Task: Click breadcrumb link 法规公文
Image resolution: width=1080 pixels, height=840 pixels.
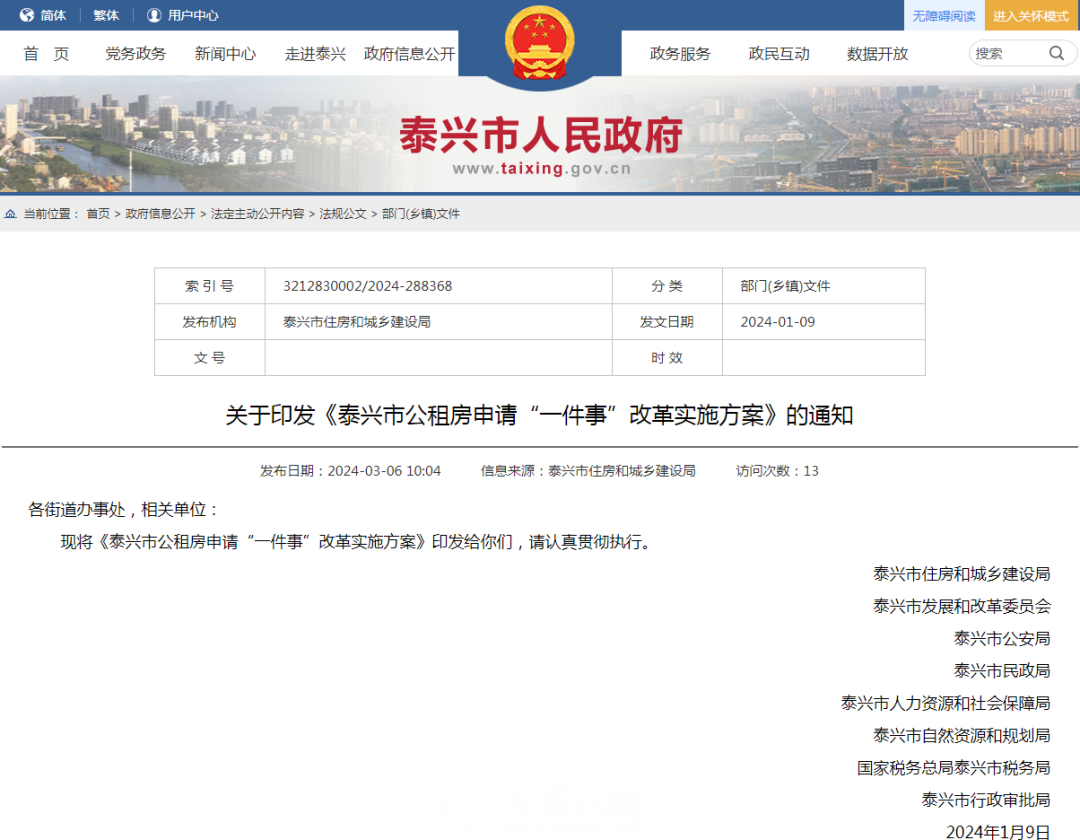Action: click(x=343, y=214)
